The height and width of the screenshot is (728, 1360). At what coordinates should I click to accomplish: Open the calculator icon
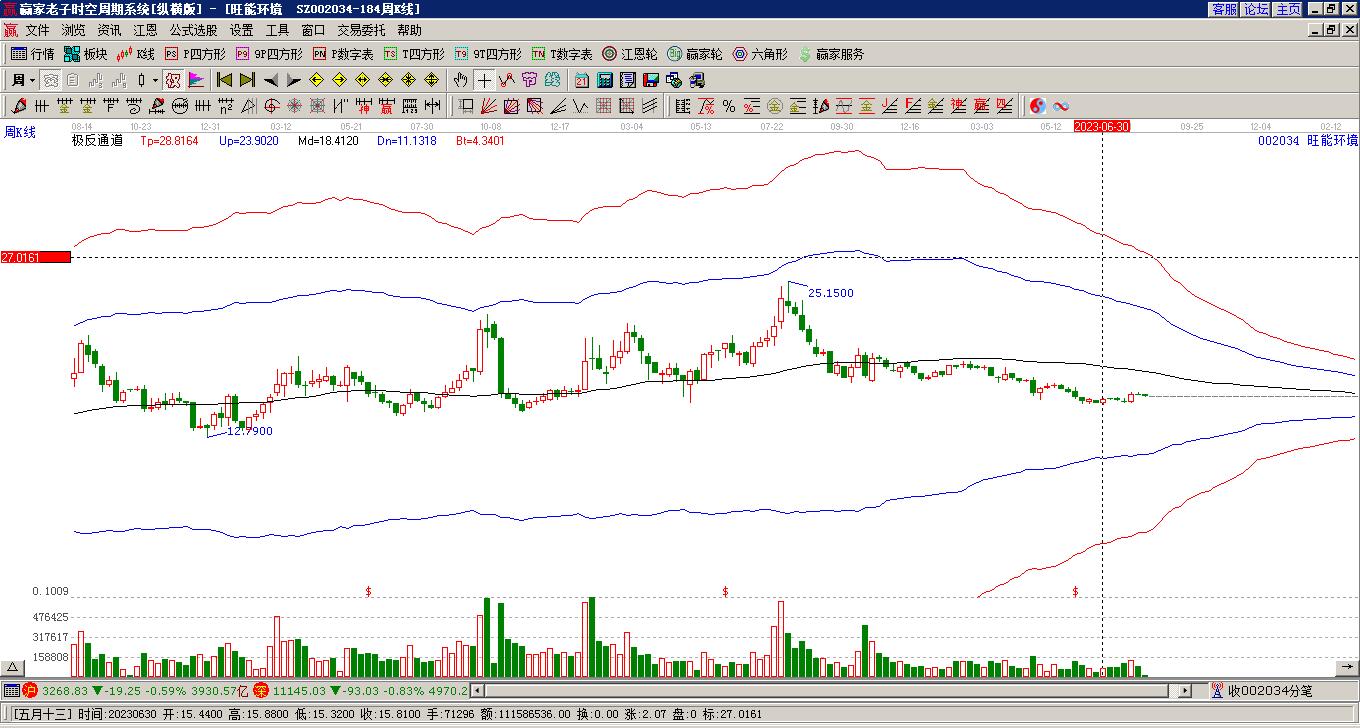click(x=604, y=80)
